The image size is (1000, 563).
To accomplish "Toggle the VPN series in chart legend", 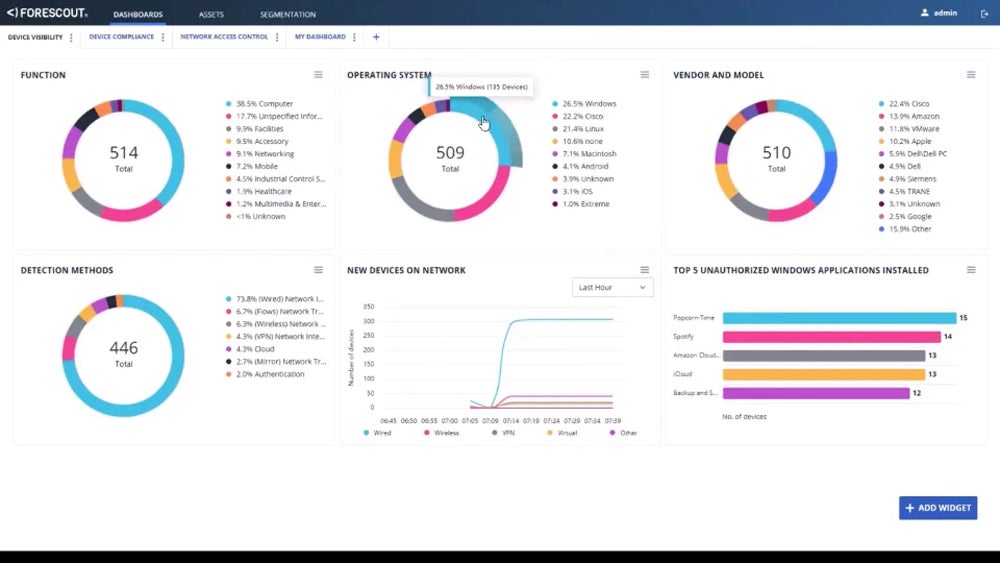I will pos(503,433).
